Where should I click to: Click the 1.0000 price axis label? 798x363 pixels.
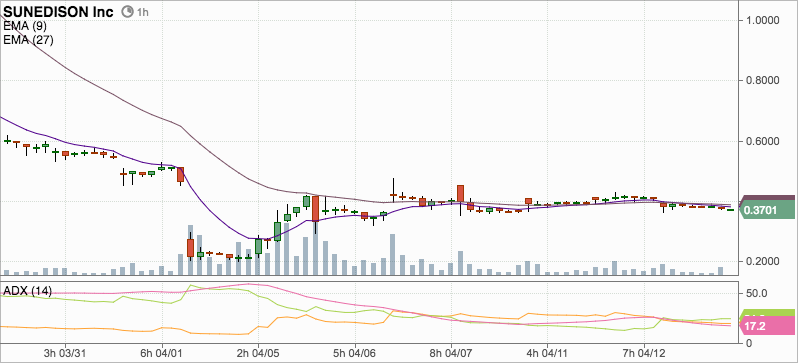pyautogui.click(x=763, y=20)
